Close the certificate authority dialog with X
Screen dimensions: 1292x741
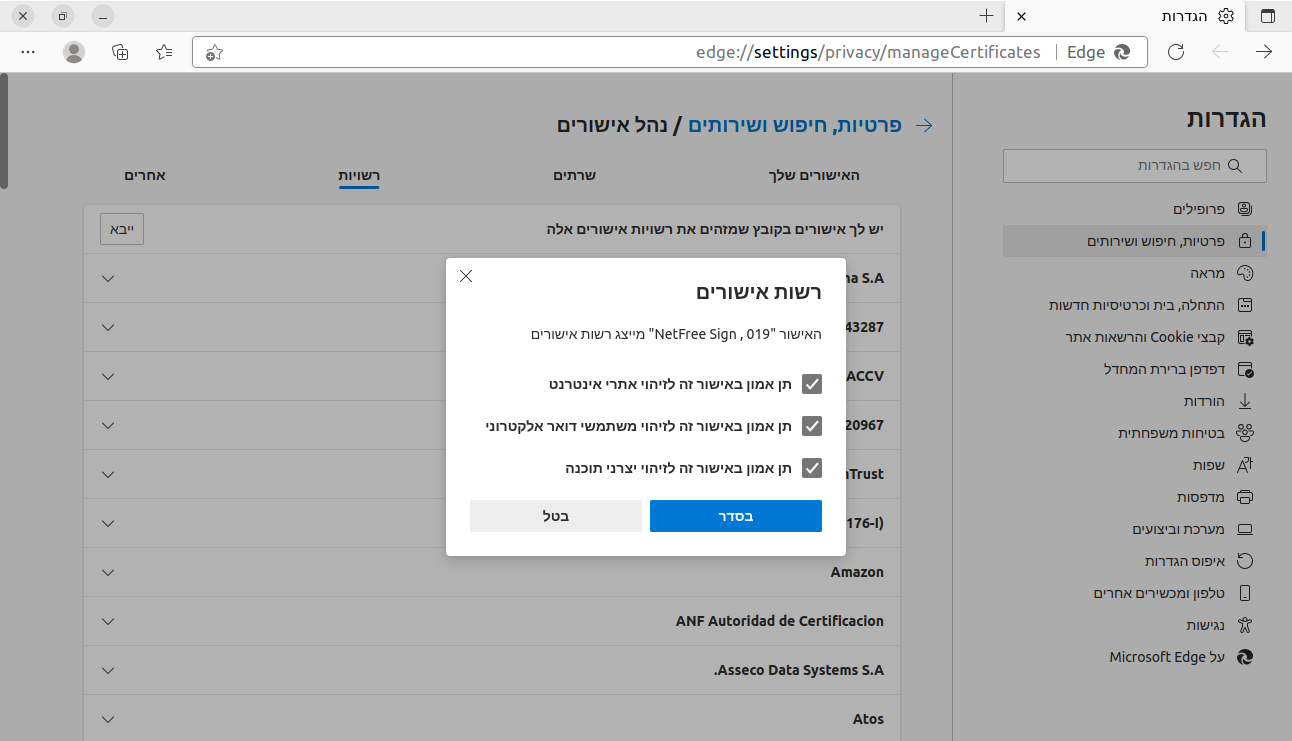click(466, 276)
